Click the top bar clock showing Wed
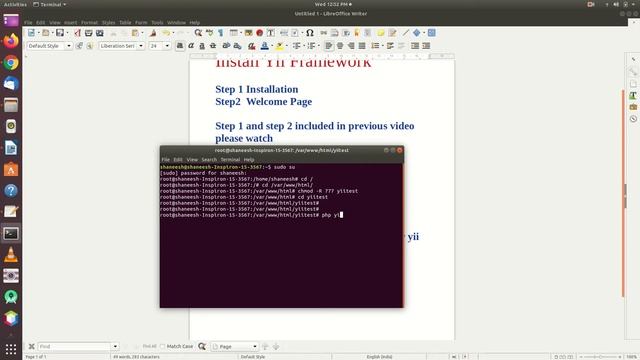 [333, 4]
